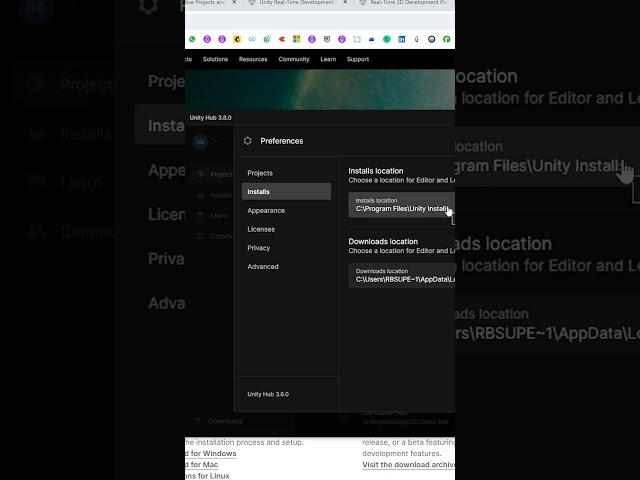This screenshot has height=480, width=640.
Task: Open Support menu on Unity website
Action: tap(358, 59)
